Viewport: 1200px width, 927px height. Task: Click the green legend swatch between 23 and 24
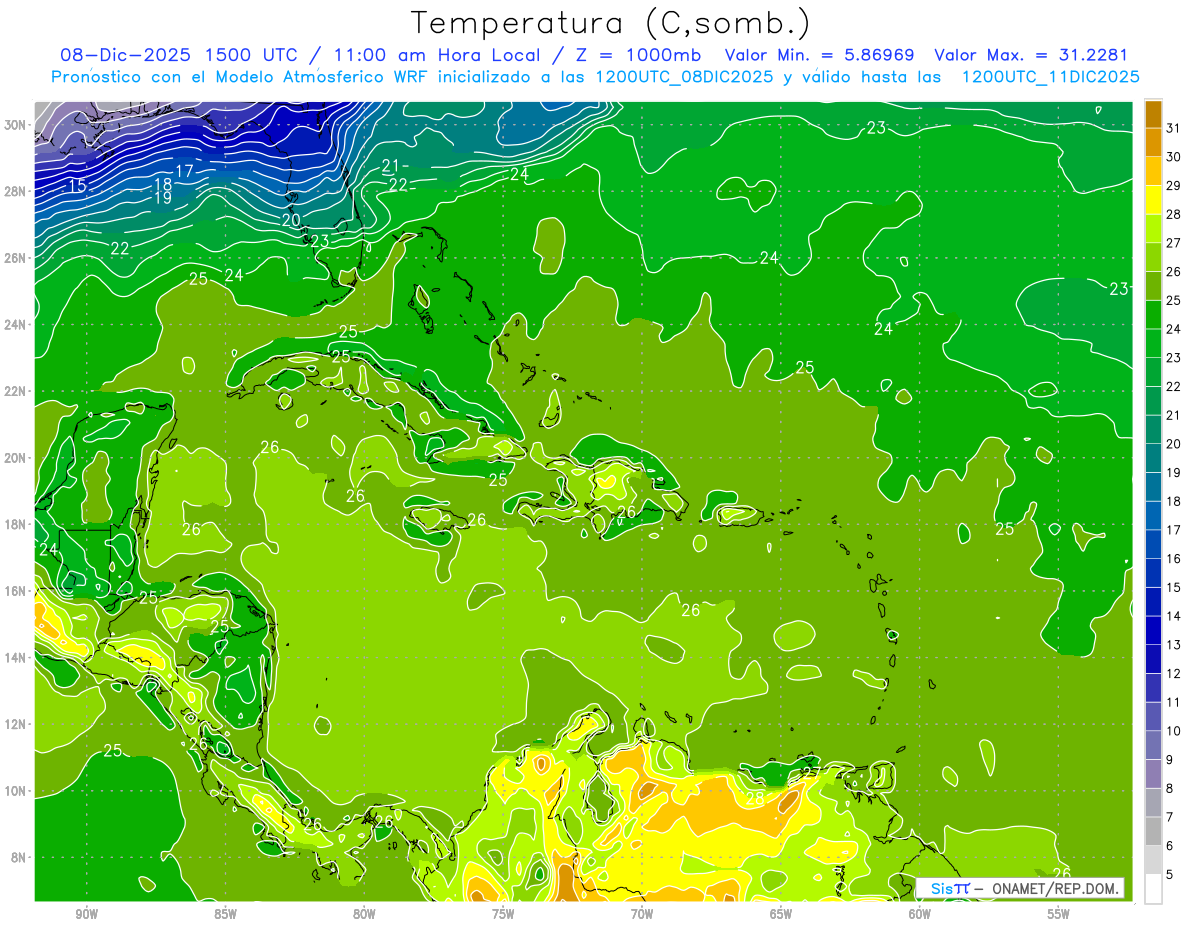[x=1153, y=343]
